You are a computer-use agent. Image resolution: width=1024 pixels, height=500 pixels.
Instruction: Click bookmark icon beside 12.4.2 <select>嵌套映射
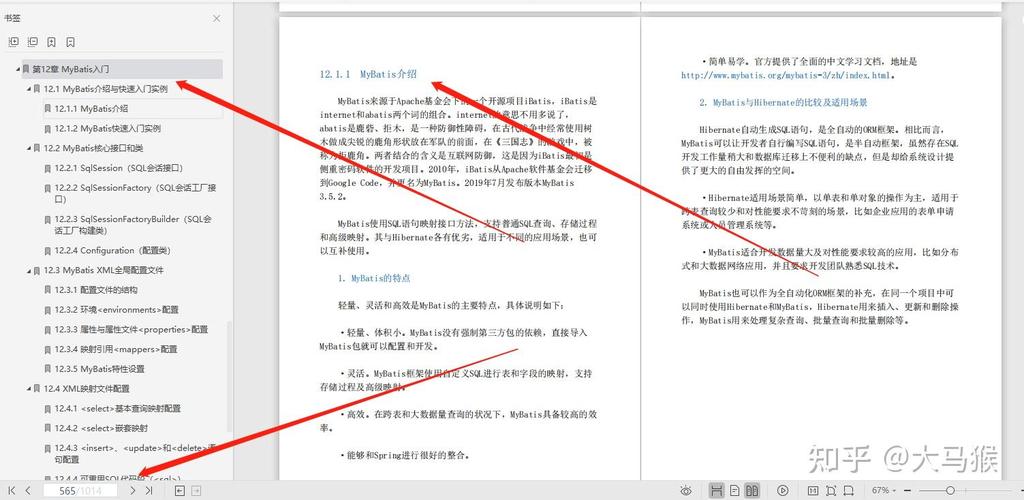(x=48, y=428)
